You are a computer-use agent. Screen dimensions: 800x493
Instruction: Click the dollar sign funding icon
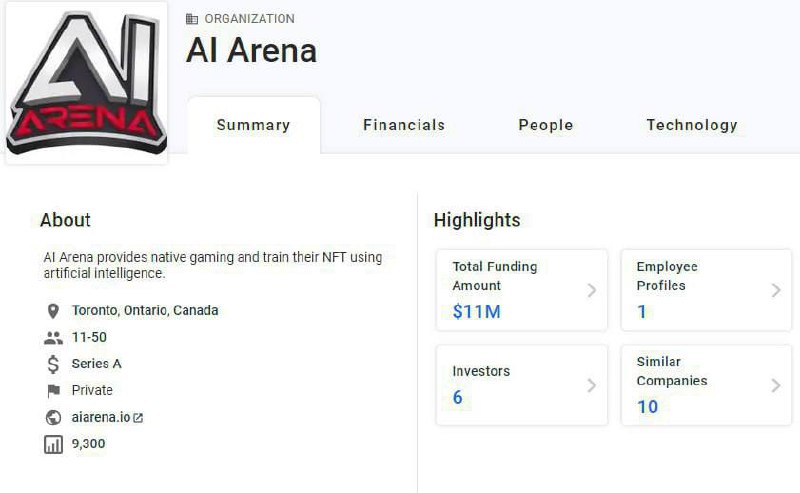(x=53, y=364)
